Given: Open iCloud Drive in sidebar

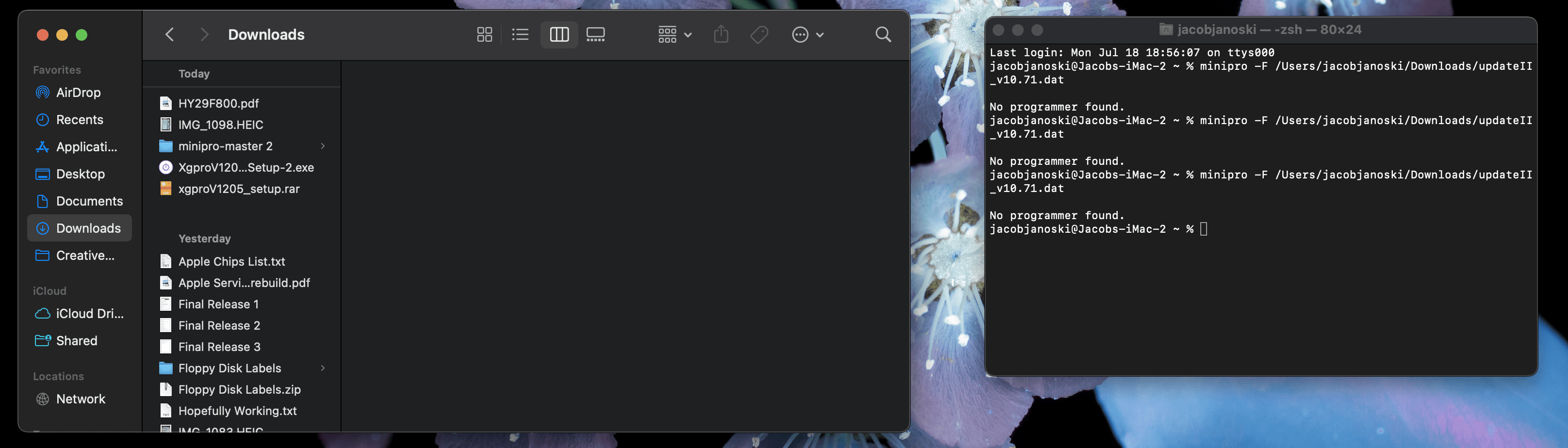Looking at the screenshot, I should pyautogui.click(x=79, y=314).
